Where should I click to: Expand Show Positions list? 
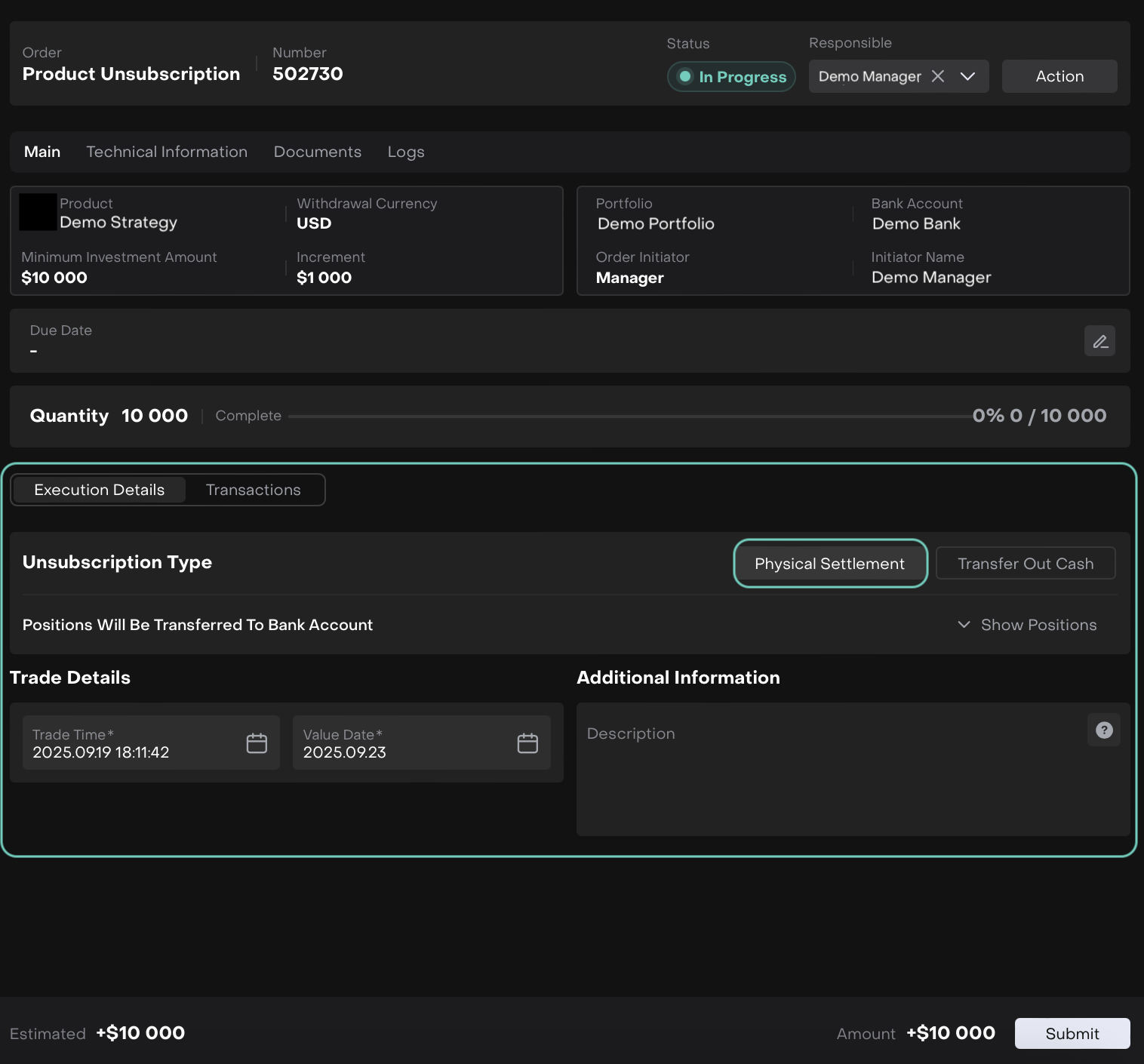coord(1027,625)
